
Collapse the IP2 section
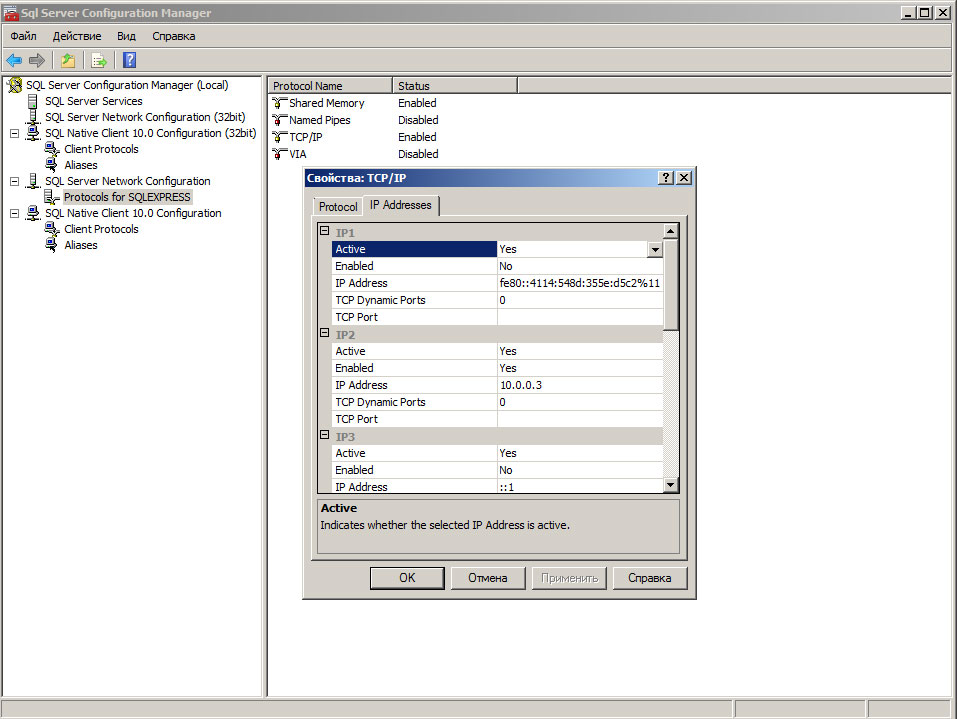(x=324, y=334)
